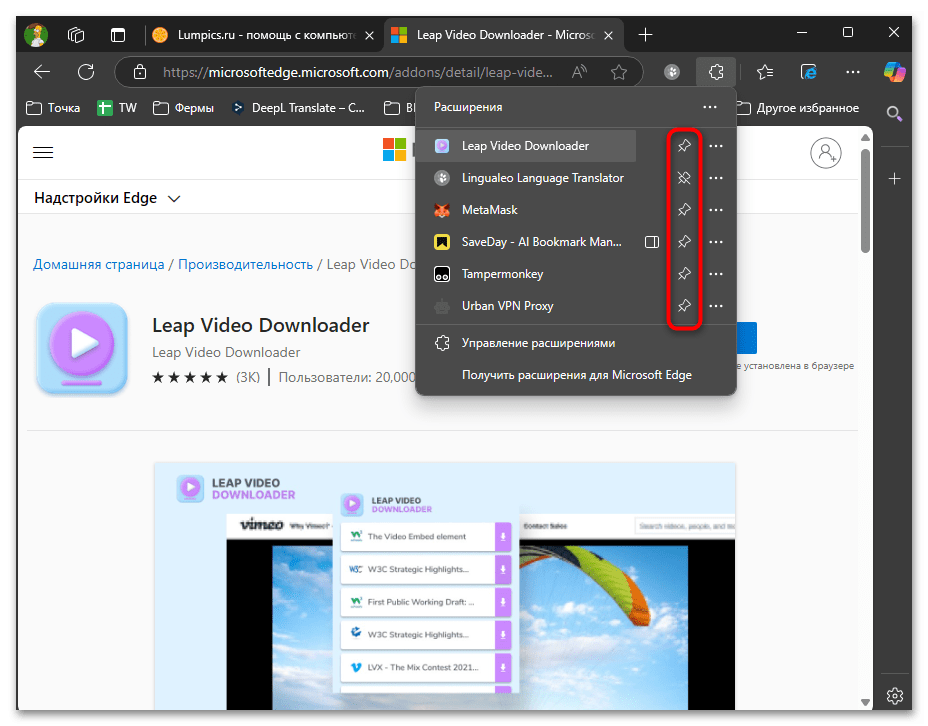Open the Другое избранное folder

coord(797,108)
